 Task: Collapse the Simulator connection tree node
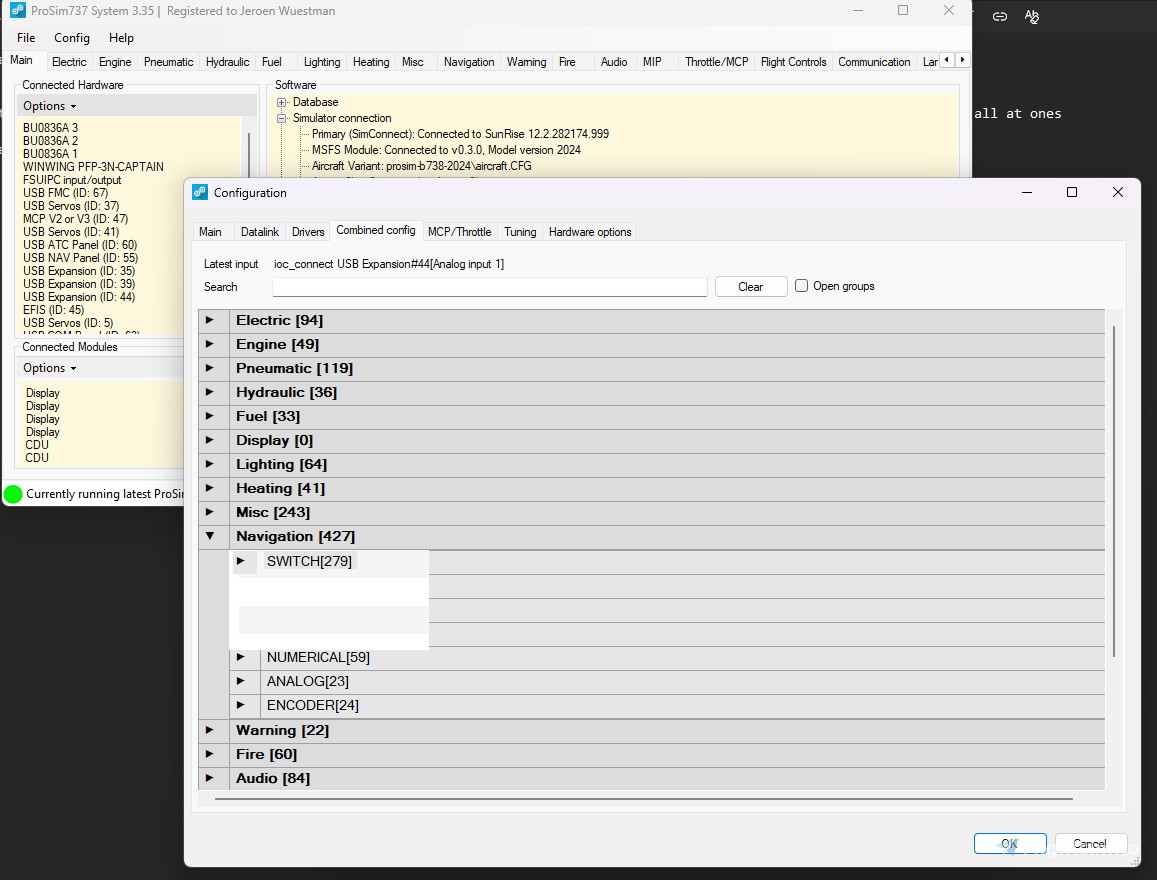click(281, 118)
